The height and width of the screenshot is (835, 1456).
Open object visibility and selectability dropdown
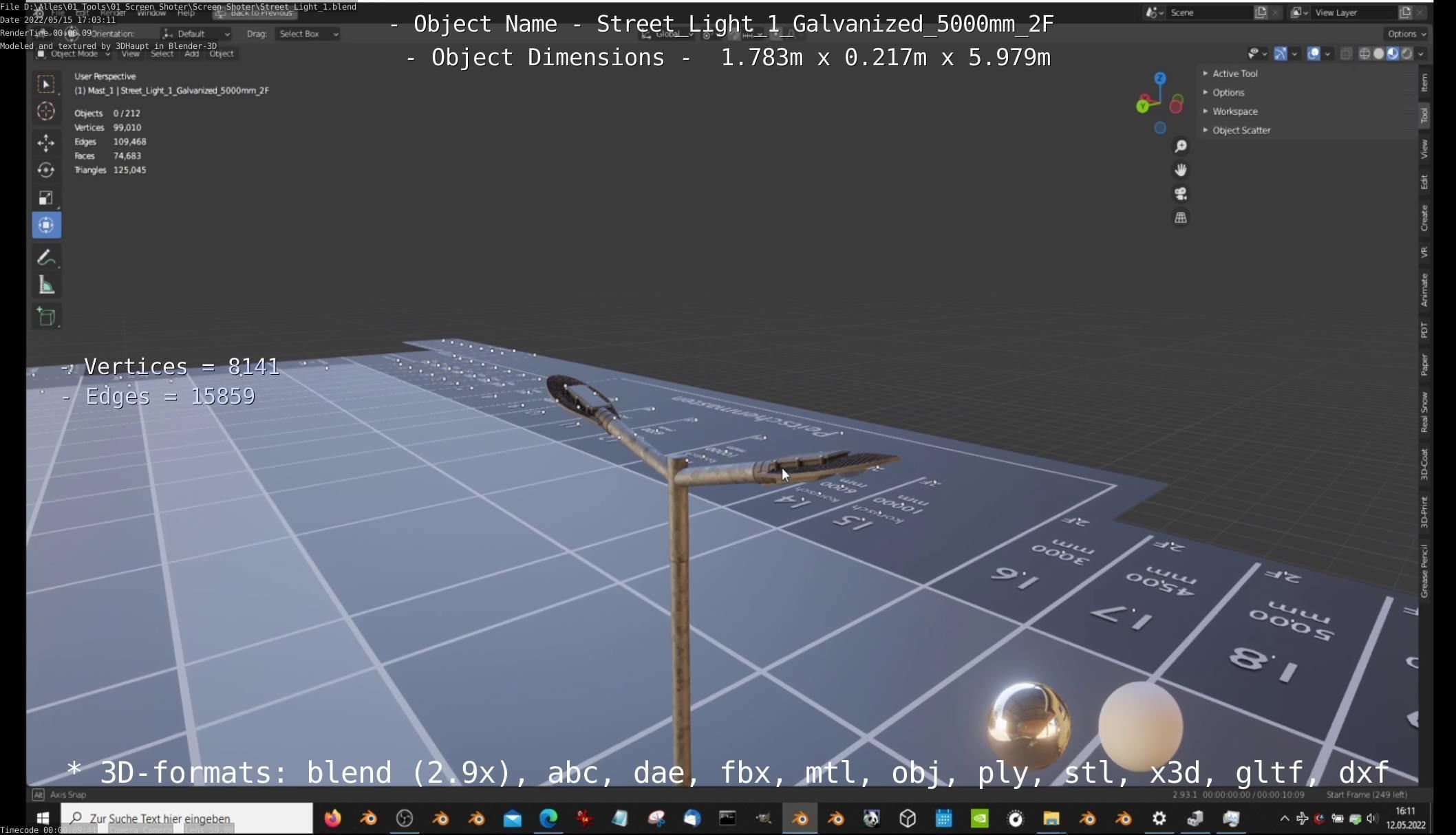[1257, 54]
